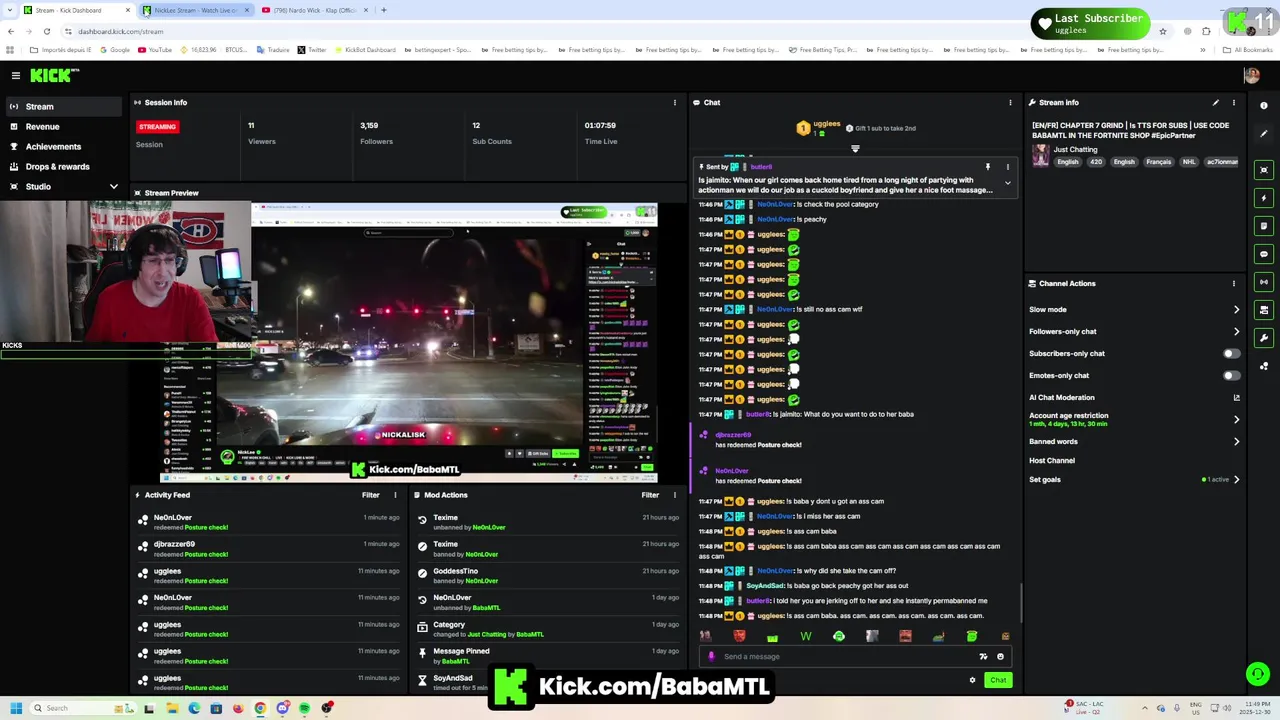1280x720 pixels.
Task: Click Host Channel action
Action: pyautogui.click(x=1052, y=461)
